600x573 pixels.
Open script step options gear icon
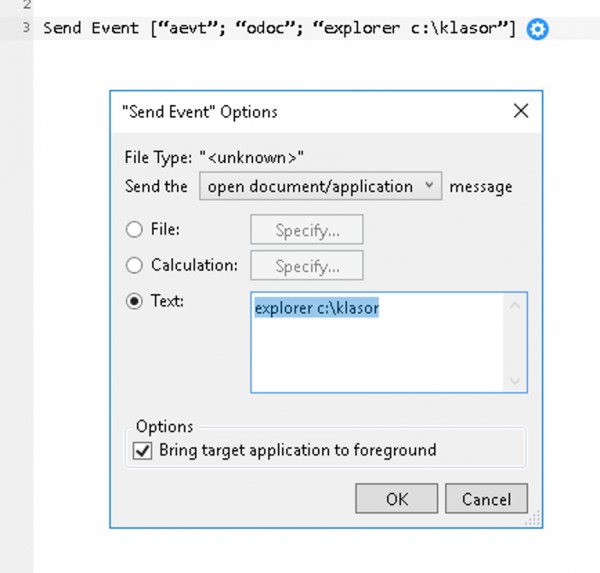coord(537,29)
